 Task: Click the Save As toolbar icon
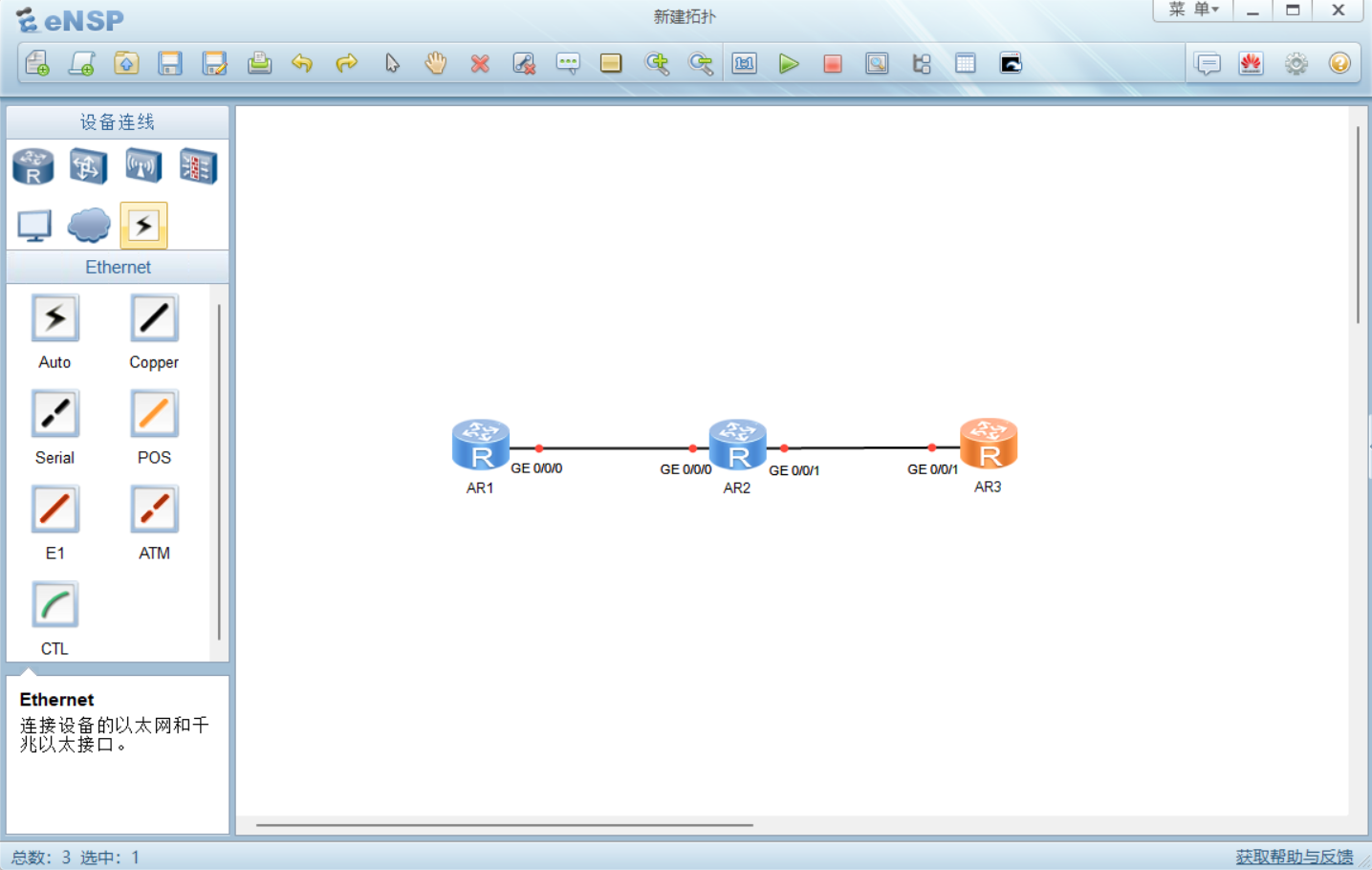tap(215, 64)
